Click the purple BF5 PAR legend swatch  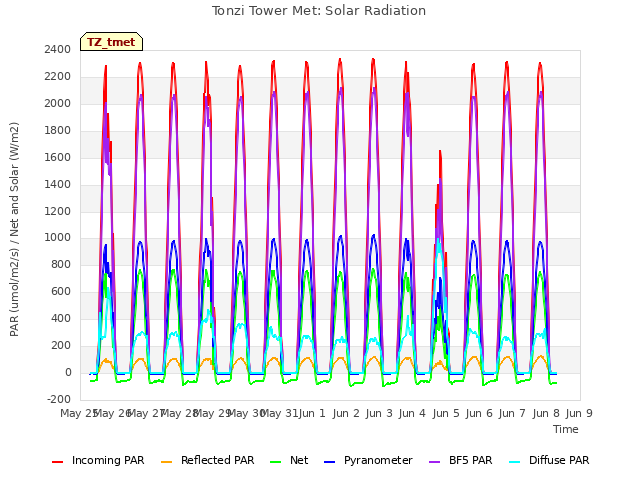pos(435,462)
